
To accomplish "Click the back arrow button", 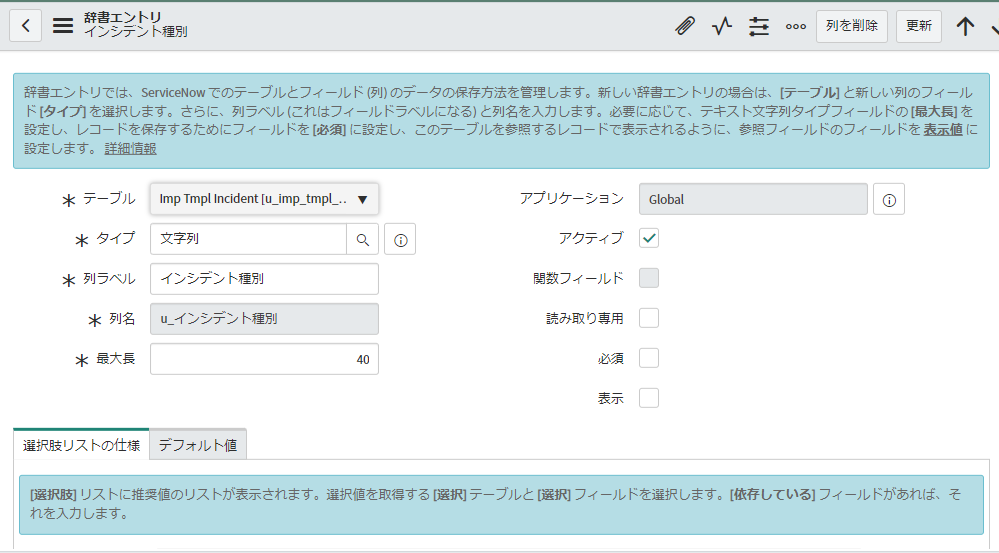I will [x=25, y=25].
